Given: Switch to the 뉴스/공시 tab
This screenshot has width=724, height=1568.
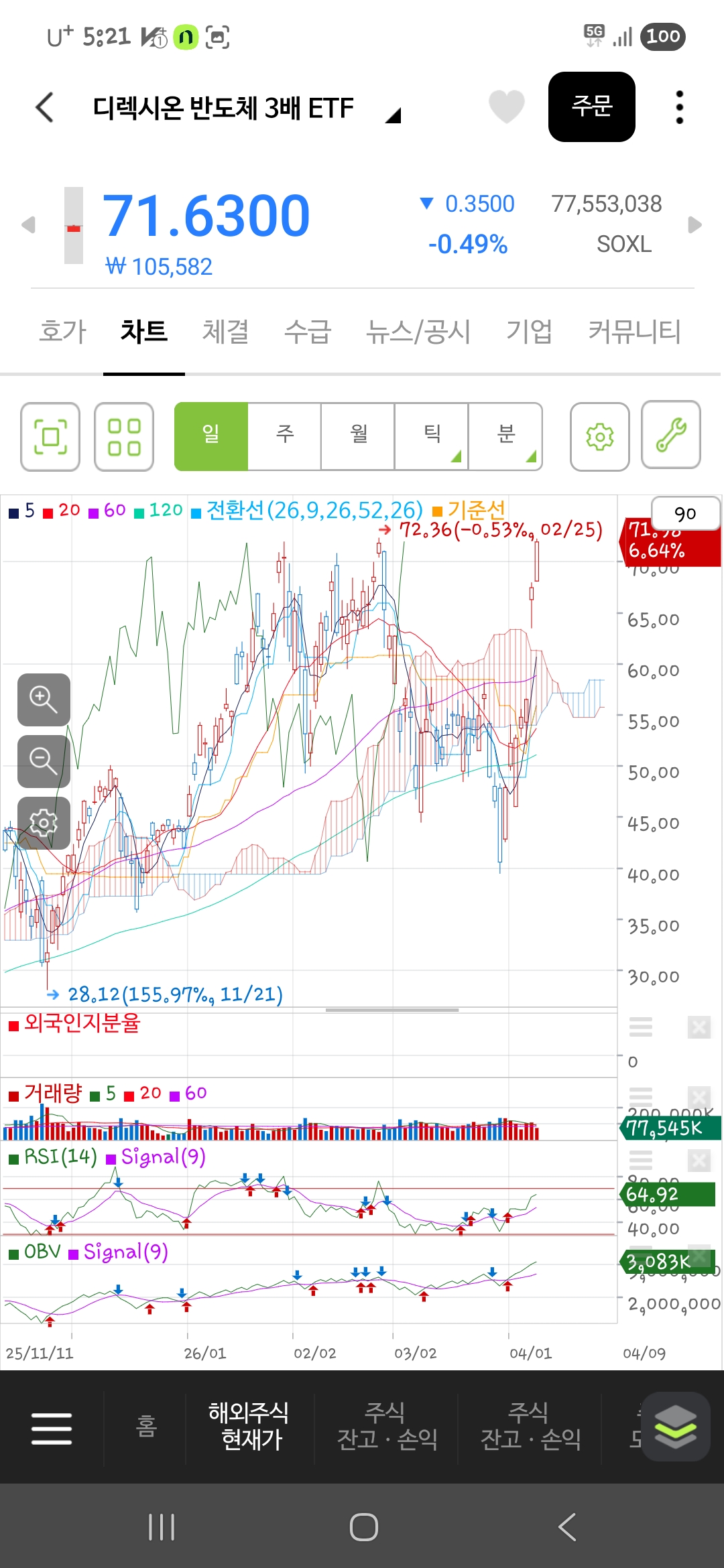Looking at the screenshot, I should pyautogui.click(x=418, y=332).
